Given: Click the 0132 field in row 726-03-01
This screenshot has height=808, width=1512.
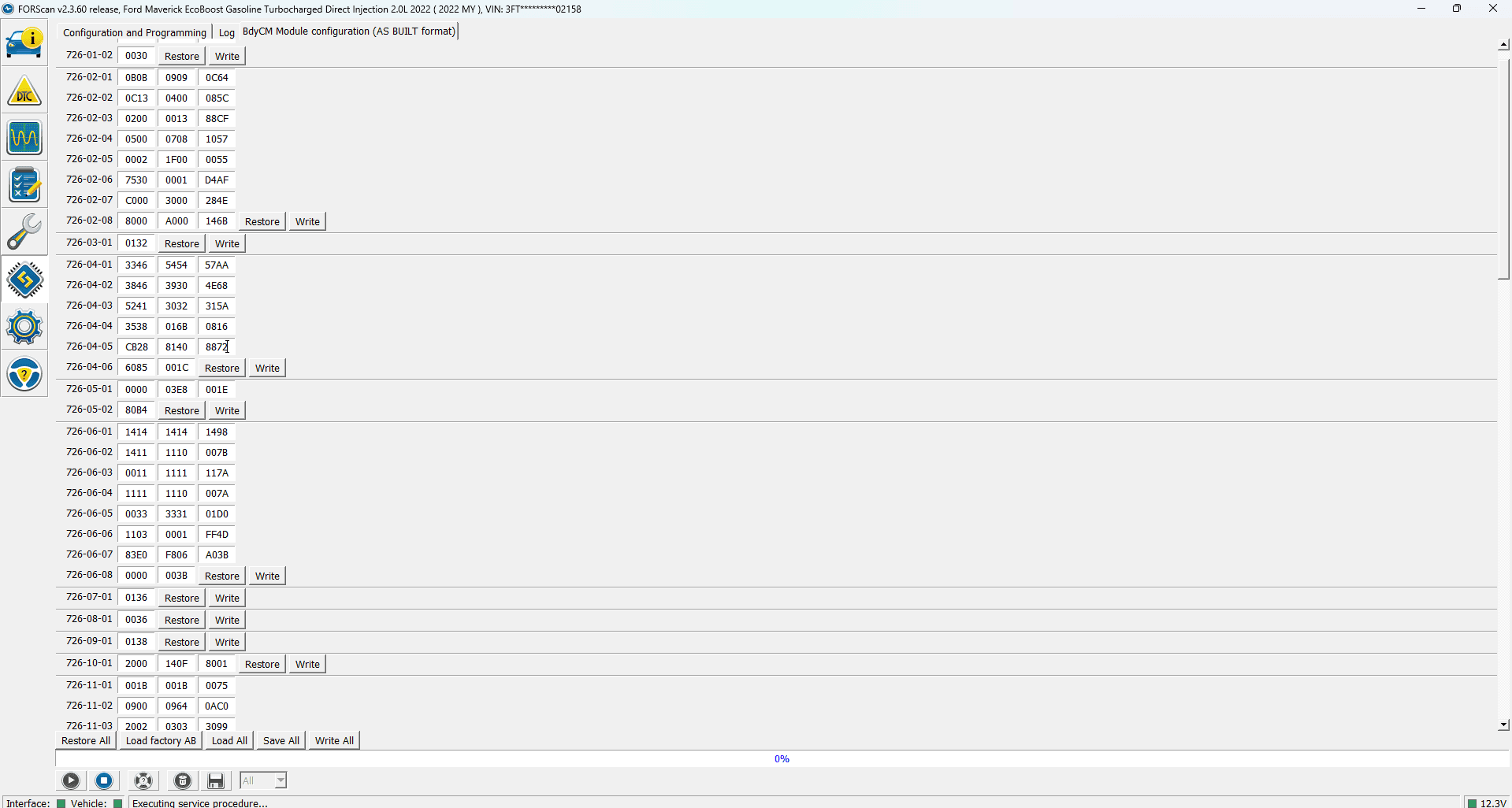Looking at the screenshot, I should pyautogui.click(x=136, y=243).
